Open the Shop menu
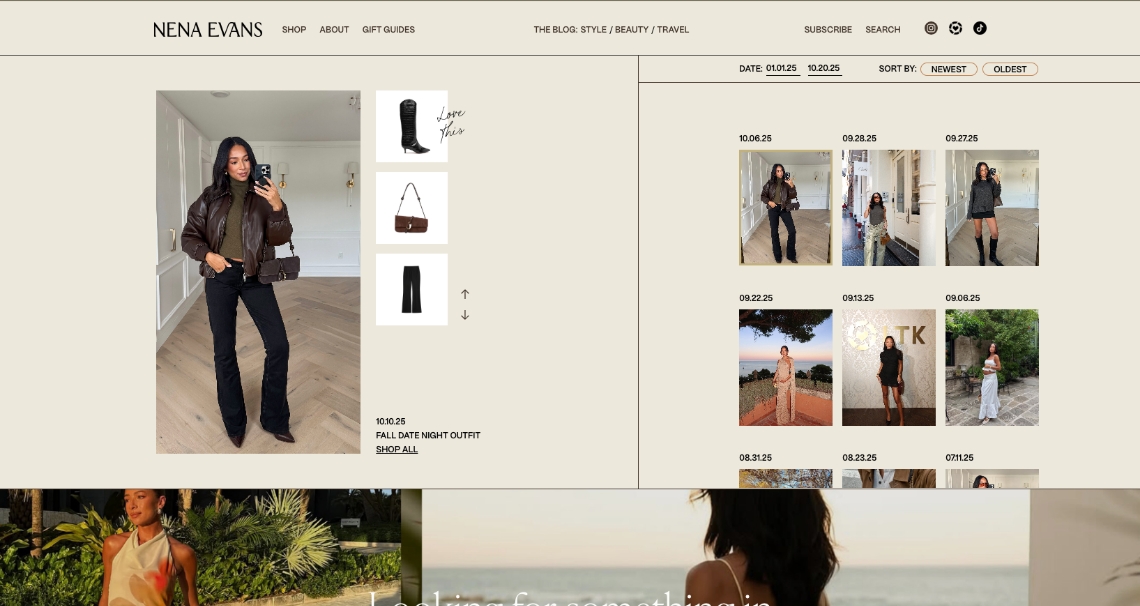 (294, 30)
